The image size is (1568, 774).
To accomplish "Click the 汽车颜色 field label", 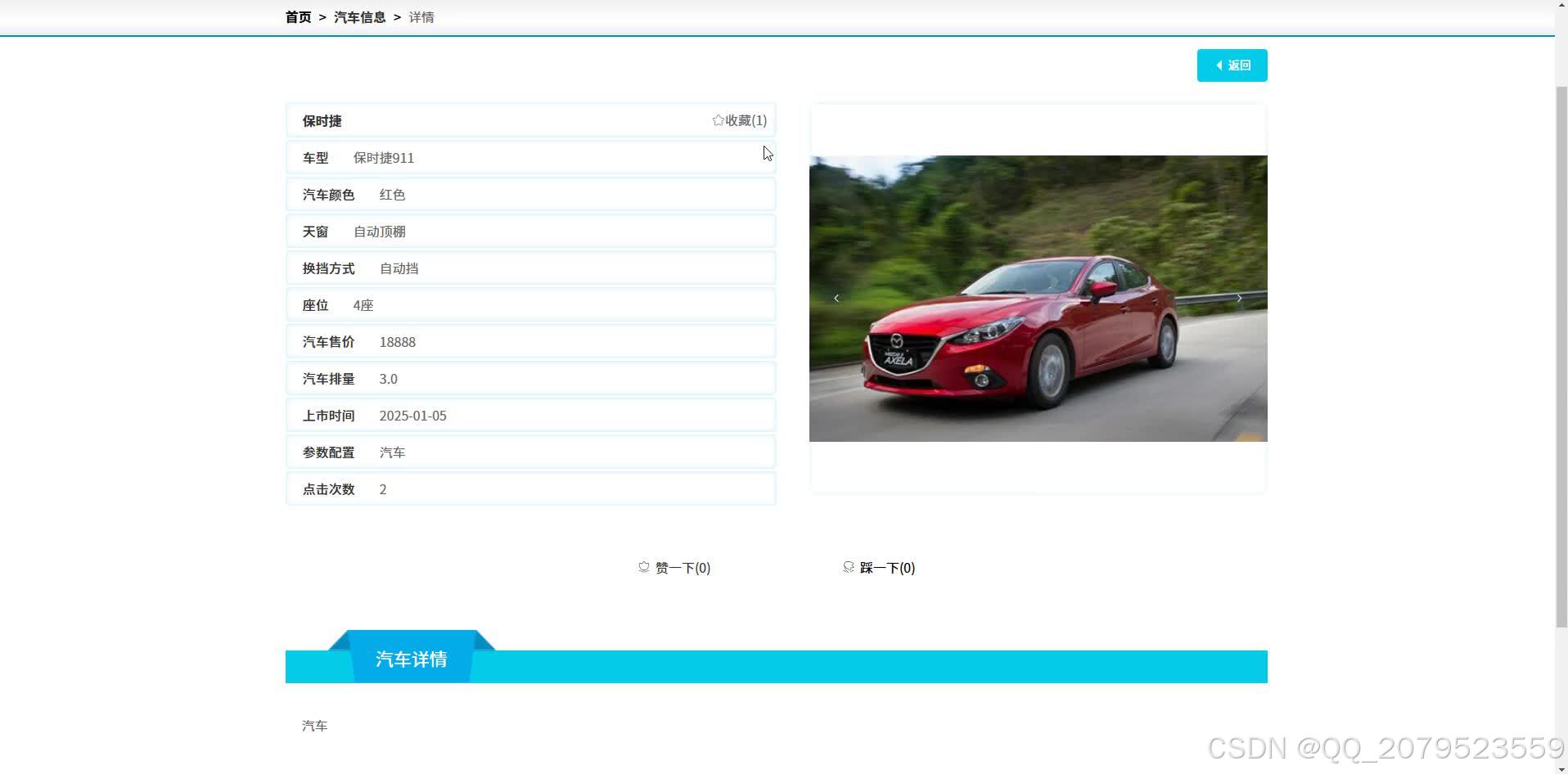I will click(x=328, y=195).
